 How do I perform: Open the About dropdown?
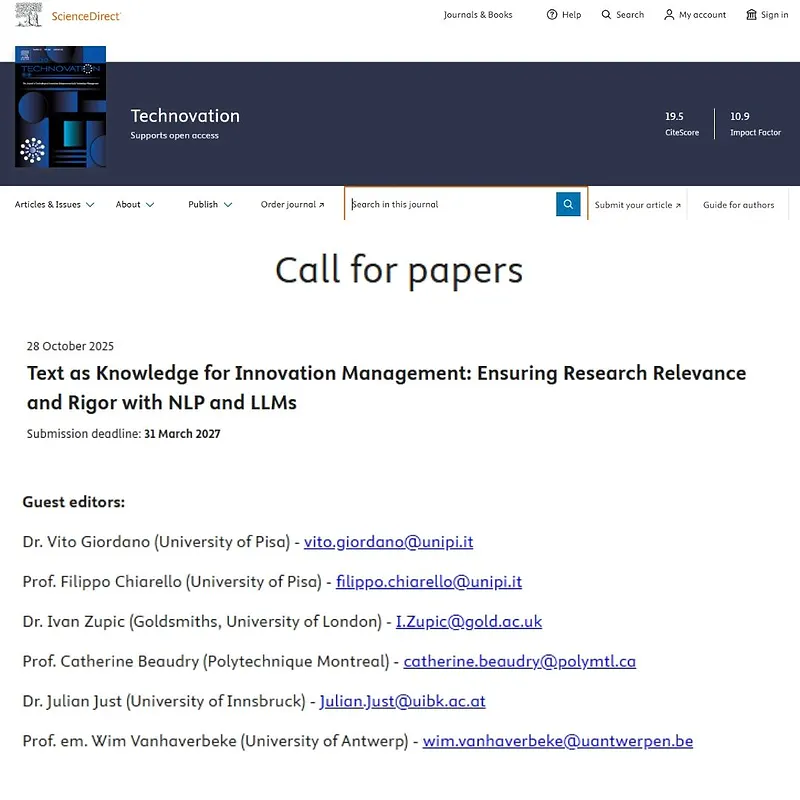click(134, 204)
